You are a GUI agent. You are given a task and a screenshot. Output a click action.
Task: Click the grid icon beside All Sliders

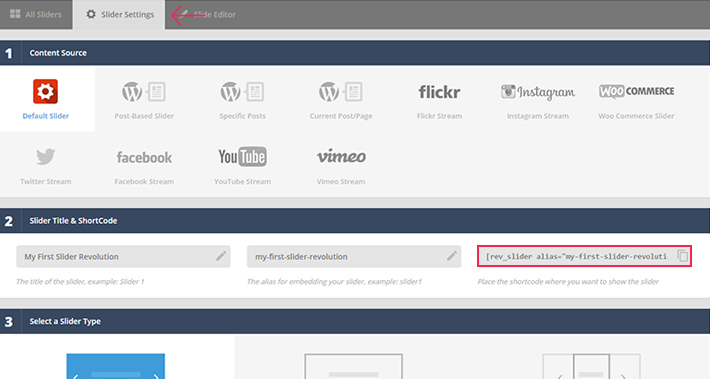pos(15,14)
